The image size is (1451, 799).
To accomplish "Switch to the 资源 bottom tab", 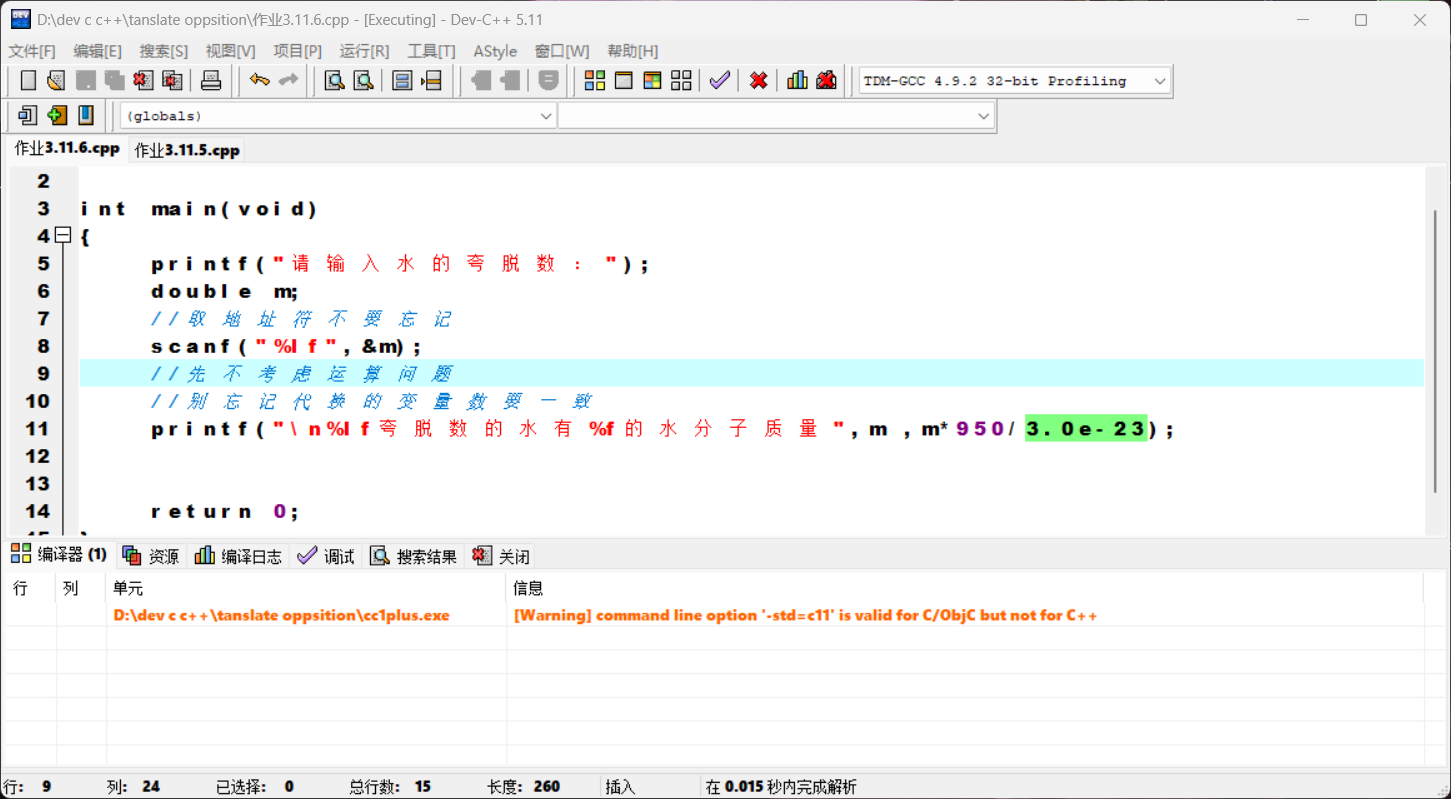I will tap(151, 556).
